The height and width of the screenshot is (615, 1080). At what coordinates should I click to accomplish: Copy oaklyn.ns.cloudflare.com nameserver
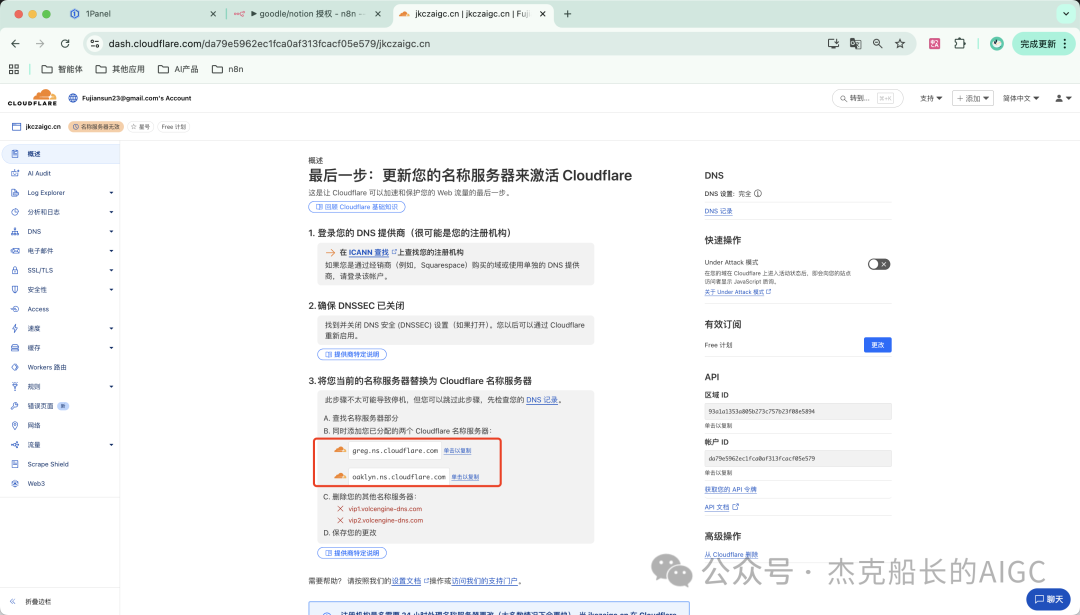point(465,477)
